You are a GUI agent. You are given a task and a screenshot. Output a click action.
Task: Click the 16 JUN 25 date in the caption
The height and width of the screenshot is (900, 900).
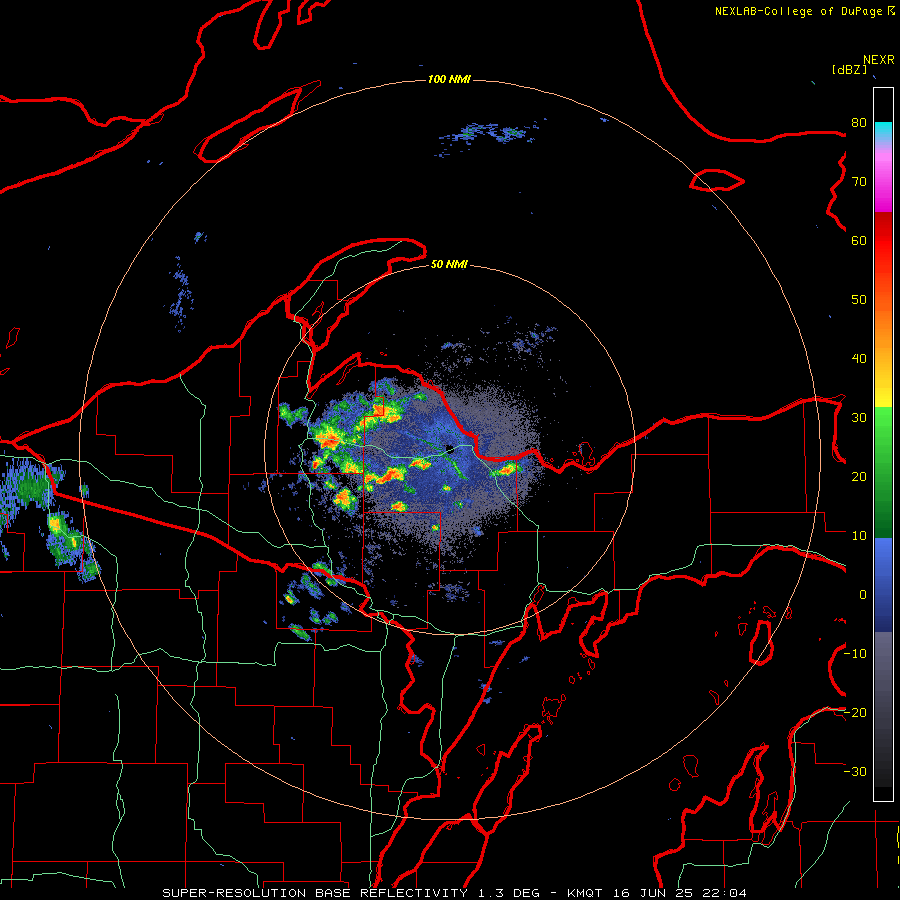(653, 893)
